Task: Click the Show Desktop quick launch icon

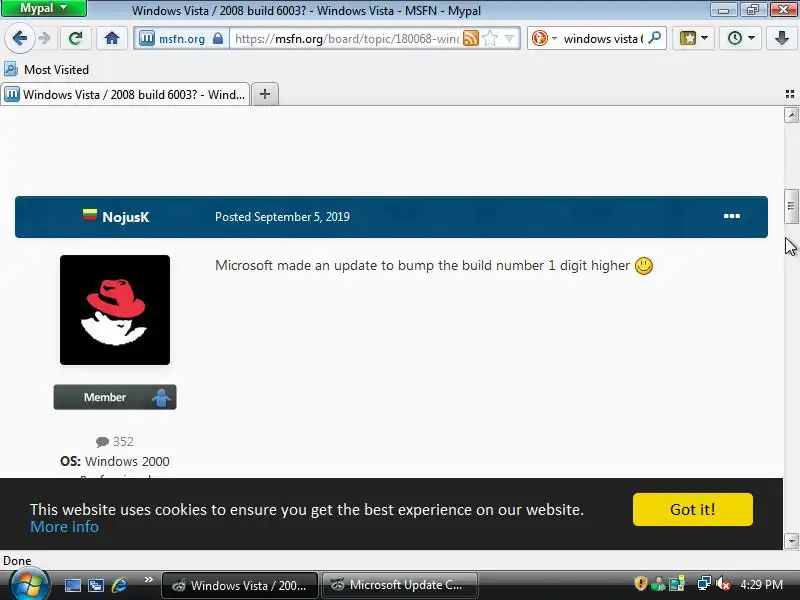Action: click(72, 585)
